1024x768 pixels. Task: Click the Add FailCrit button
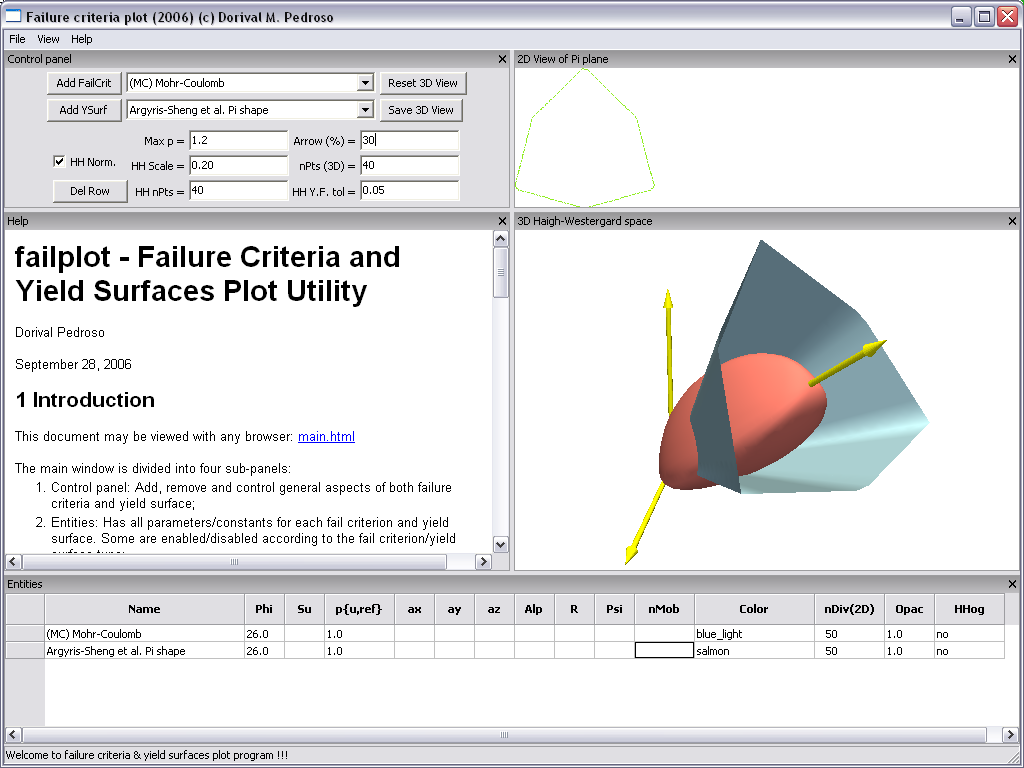[84, 83]
